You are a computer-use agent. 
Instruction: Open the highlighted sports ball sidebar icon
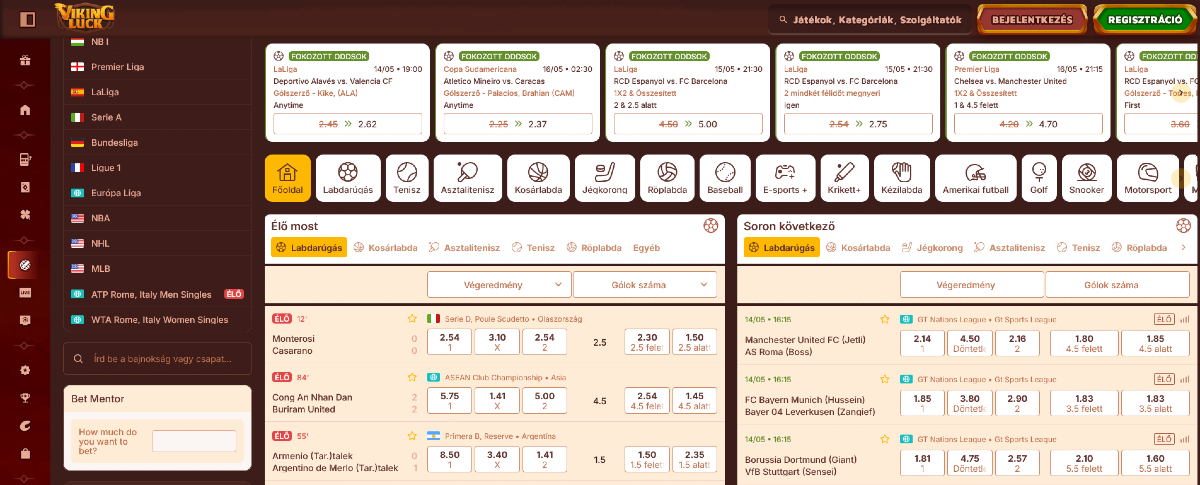coord(25,265)
